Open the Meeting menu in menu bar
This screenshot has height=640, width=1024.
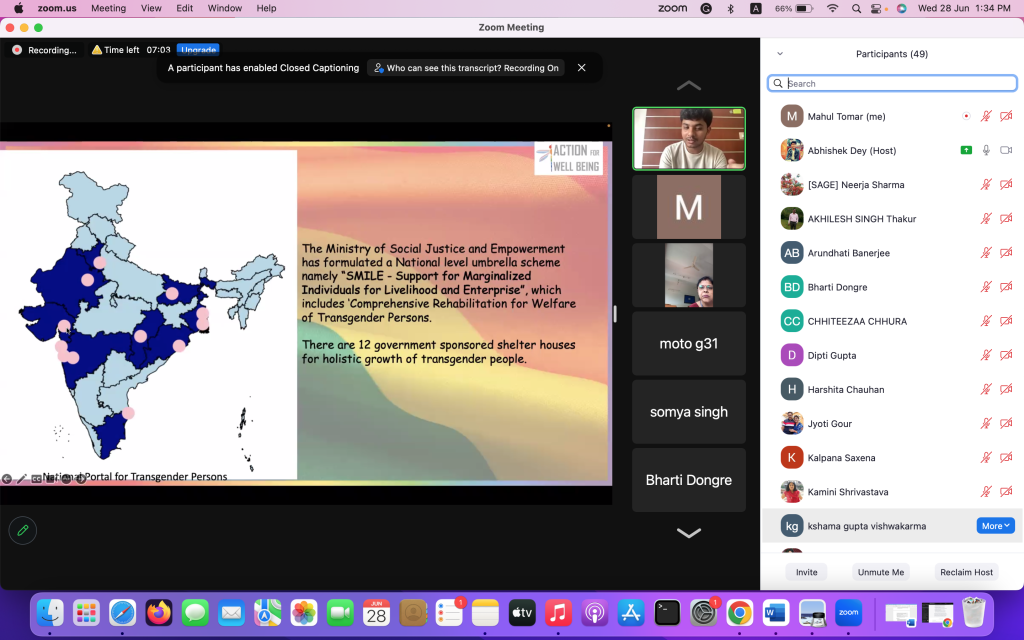pyautogui.click(x=108, y=8)
